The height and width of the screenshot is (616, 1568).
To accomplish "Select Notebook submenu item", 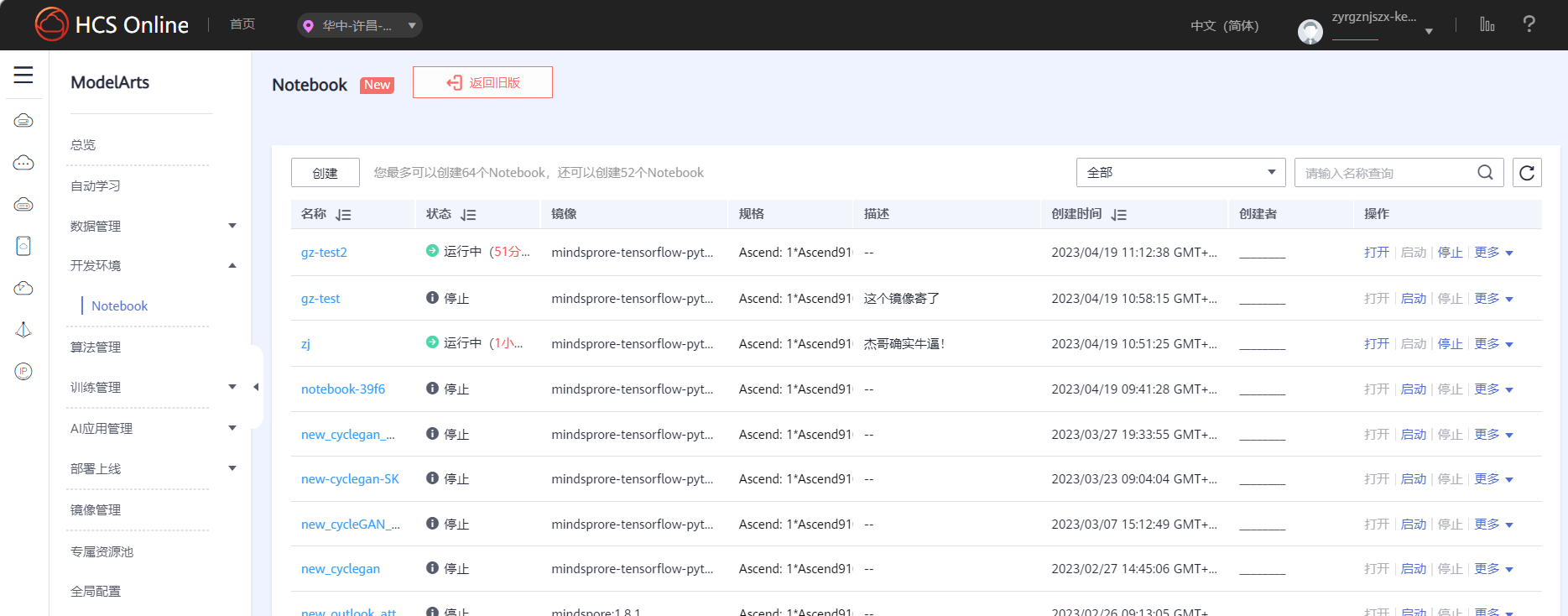I will (119, 306).
